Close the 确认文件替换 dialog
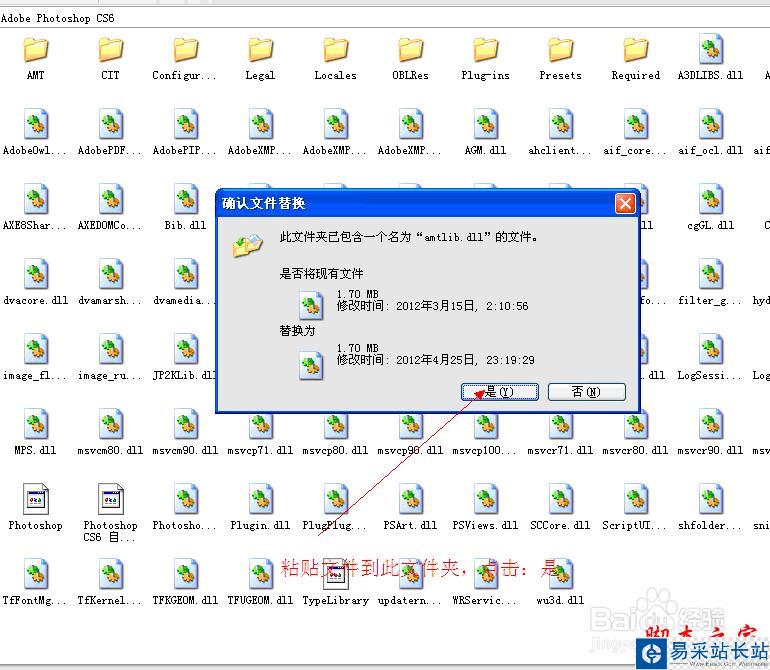770x670 pixels. coord(625,203)
